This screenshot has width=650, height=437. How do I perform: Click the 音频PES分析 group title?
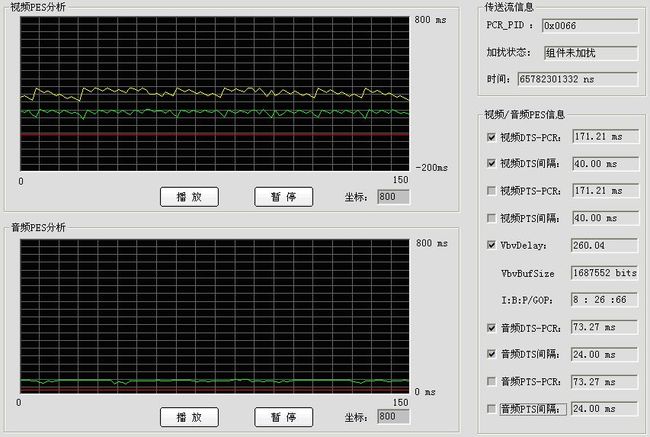tap(38, 227)
